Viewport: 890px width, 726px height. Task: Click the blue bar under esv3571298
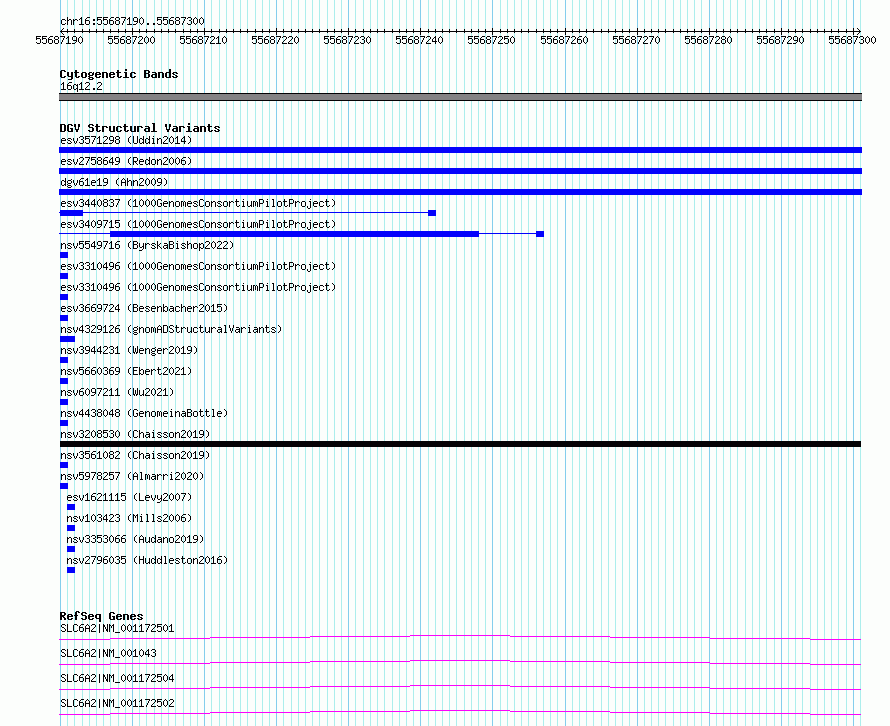[460, 150]
